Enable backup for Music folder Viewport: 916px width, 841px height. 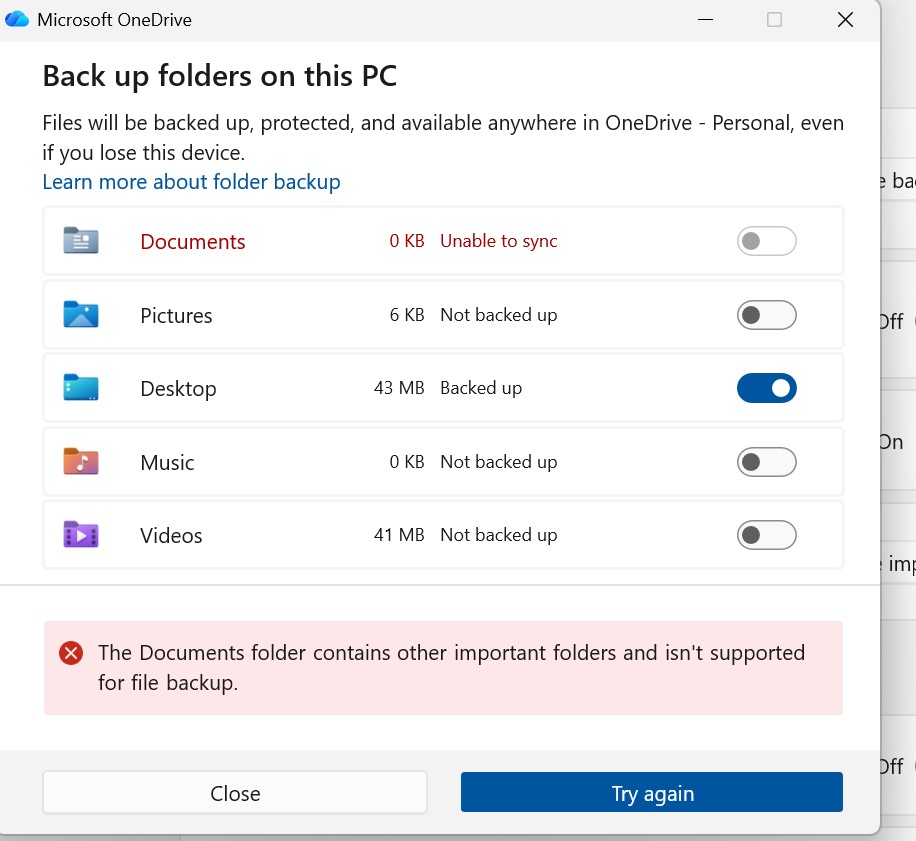point(766,462)
